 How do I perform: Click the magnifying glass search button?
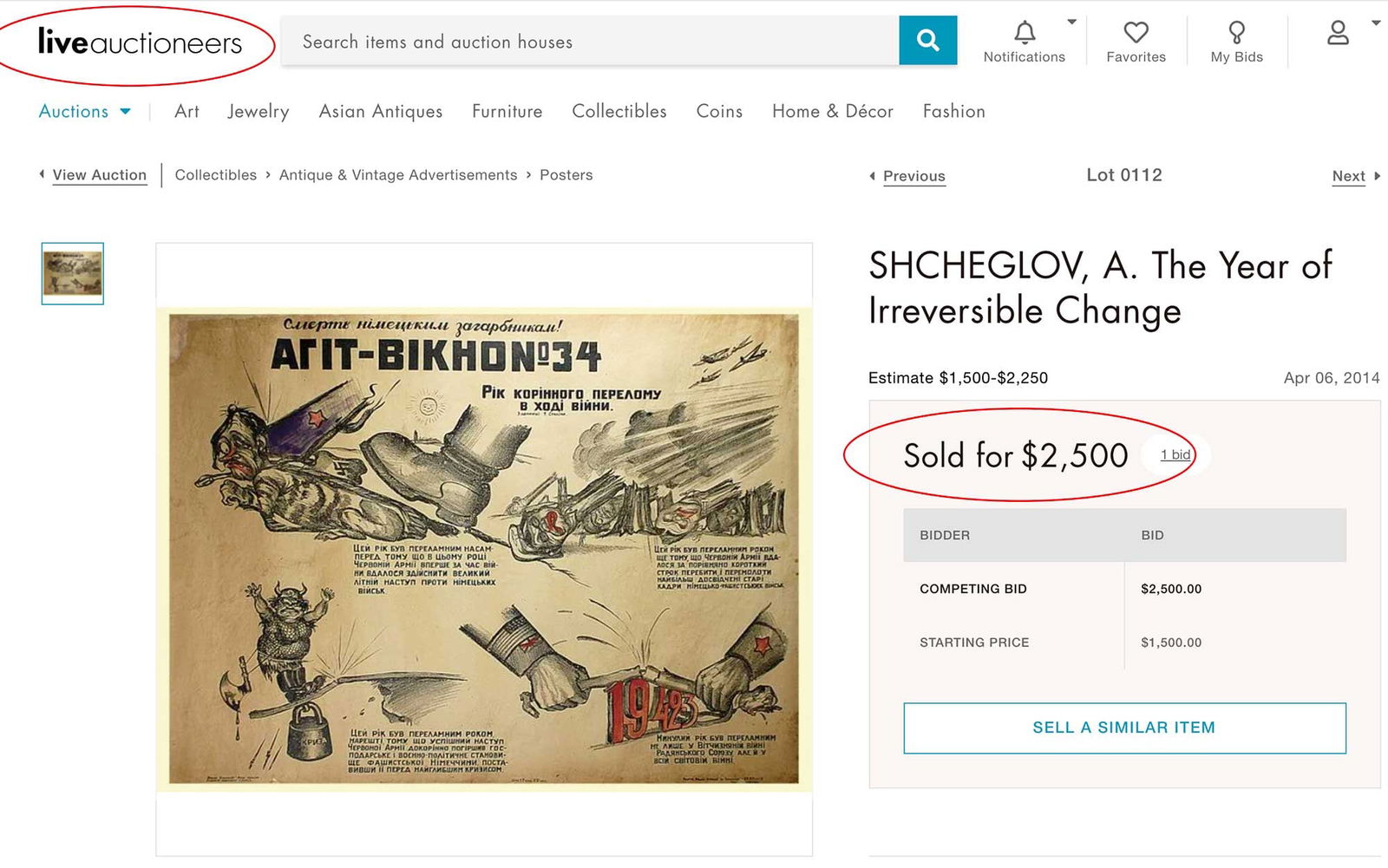[x=927, y=40]
